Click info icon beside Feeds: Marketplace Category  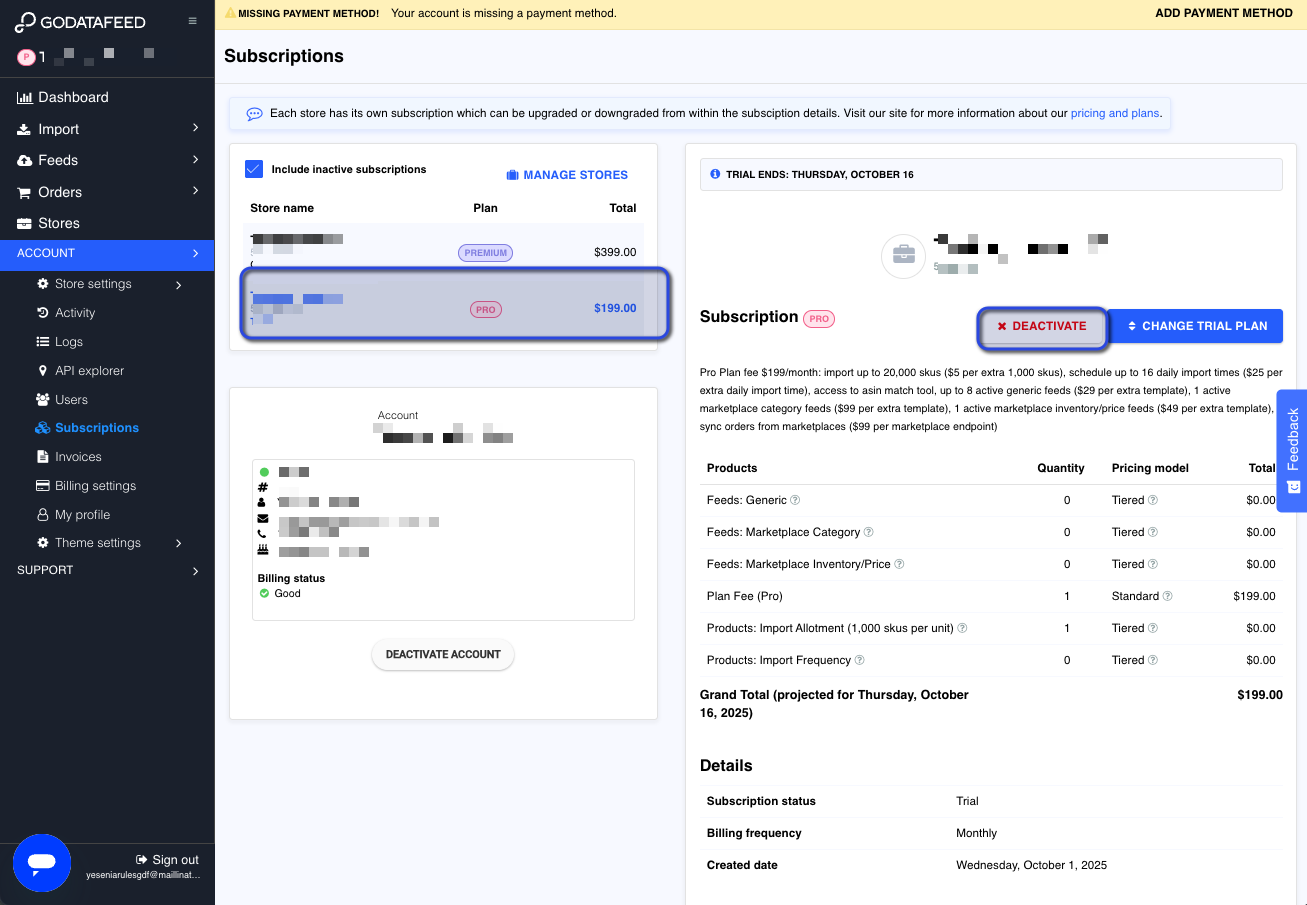[868, 532]
